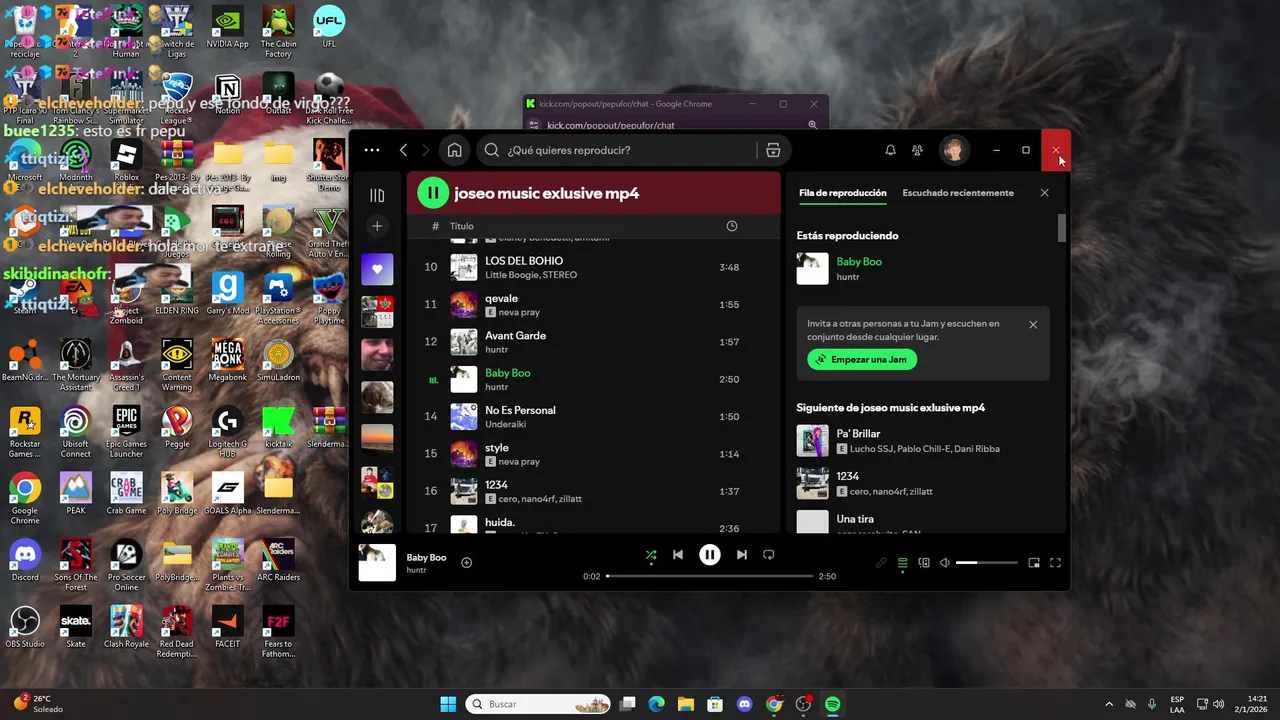Skip to the next track

741,555
